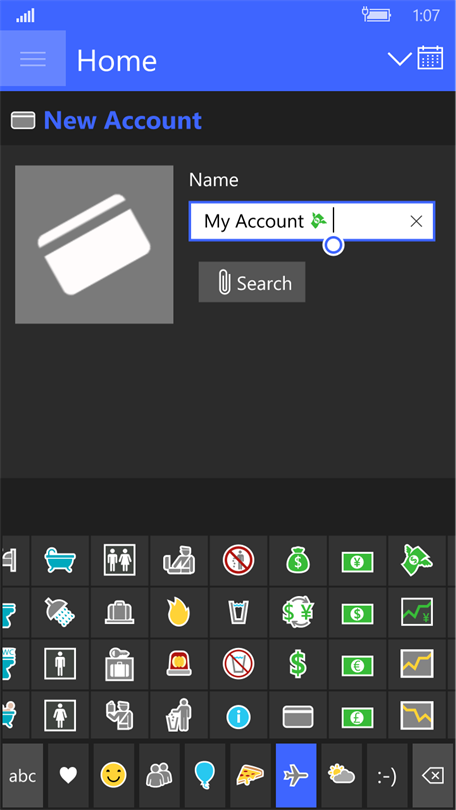456x810 pixels.
Task: Insert the bathtub emoji
Action: click(60, 560)
